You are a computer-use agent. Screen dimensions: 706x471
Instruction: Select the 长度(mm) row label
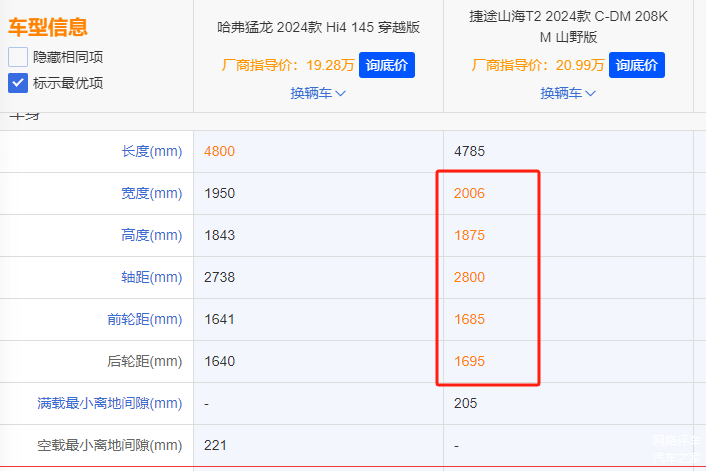151,151
